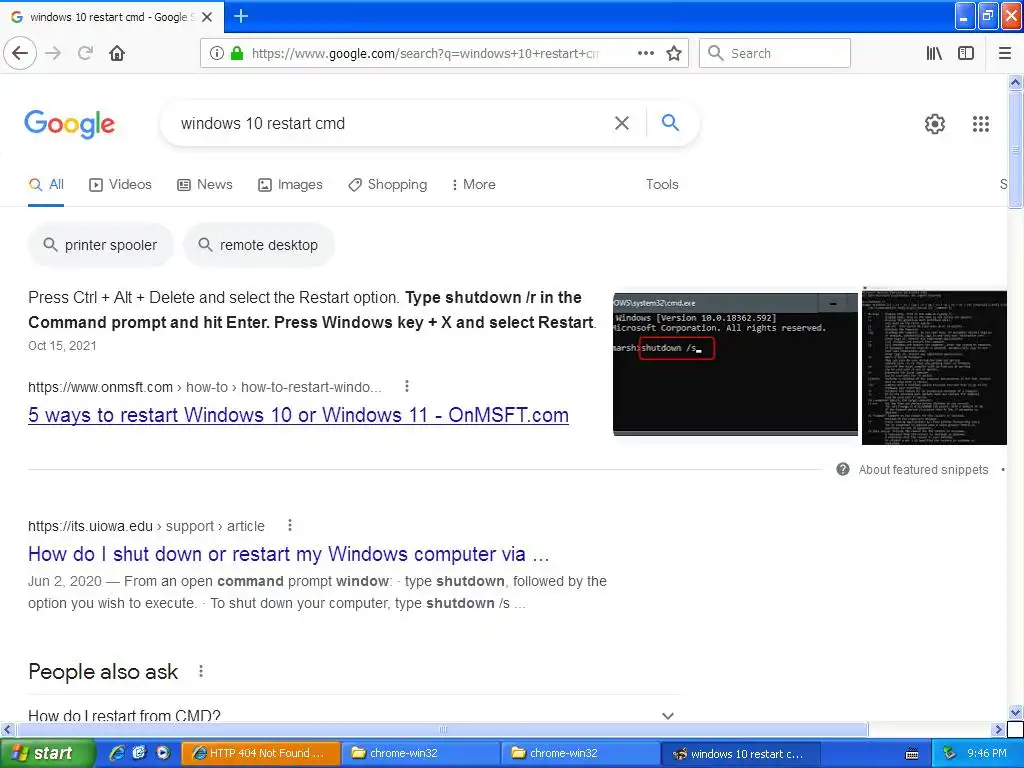Click the cmd.exe shutdown screenshot thumbnail

pyautogui.click(x=735, y=364)
